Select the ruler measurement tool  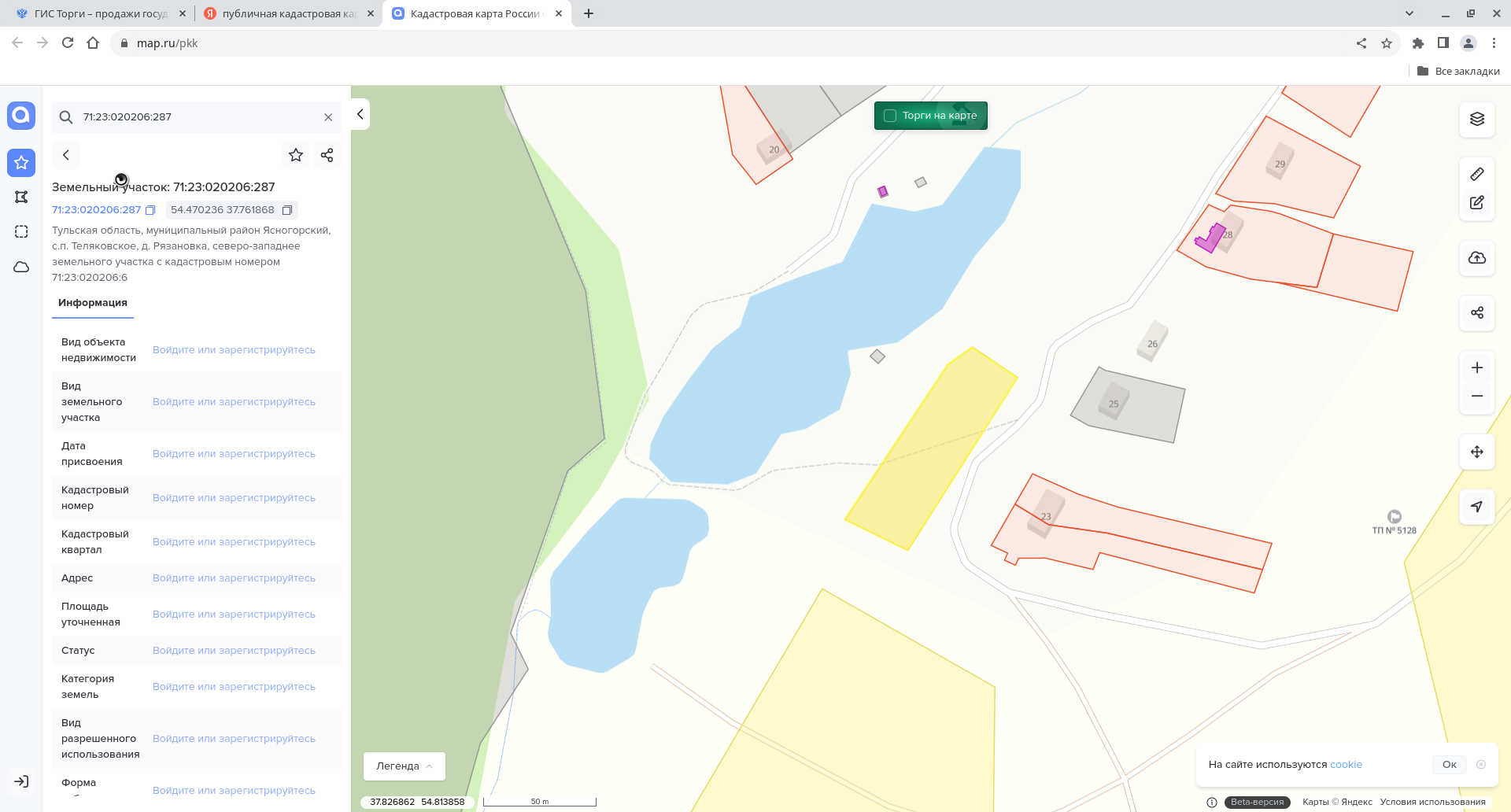(1476, 174)
